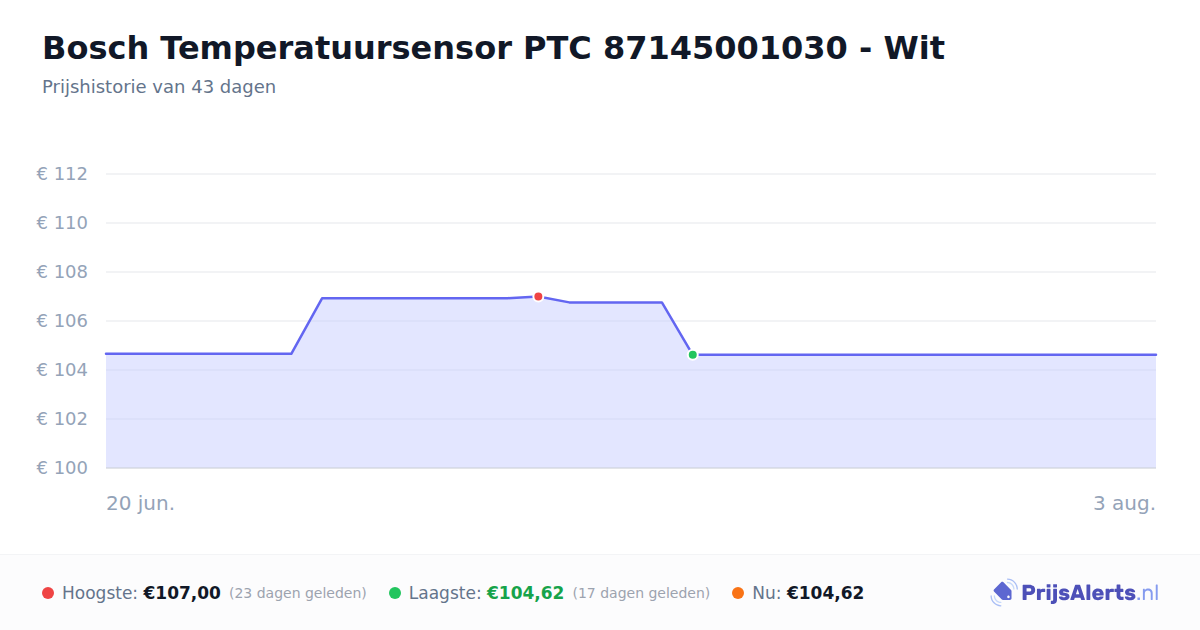Click the highest price value €107,00
This screenshot has height=630, width=1200.
[182, 593]
